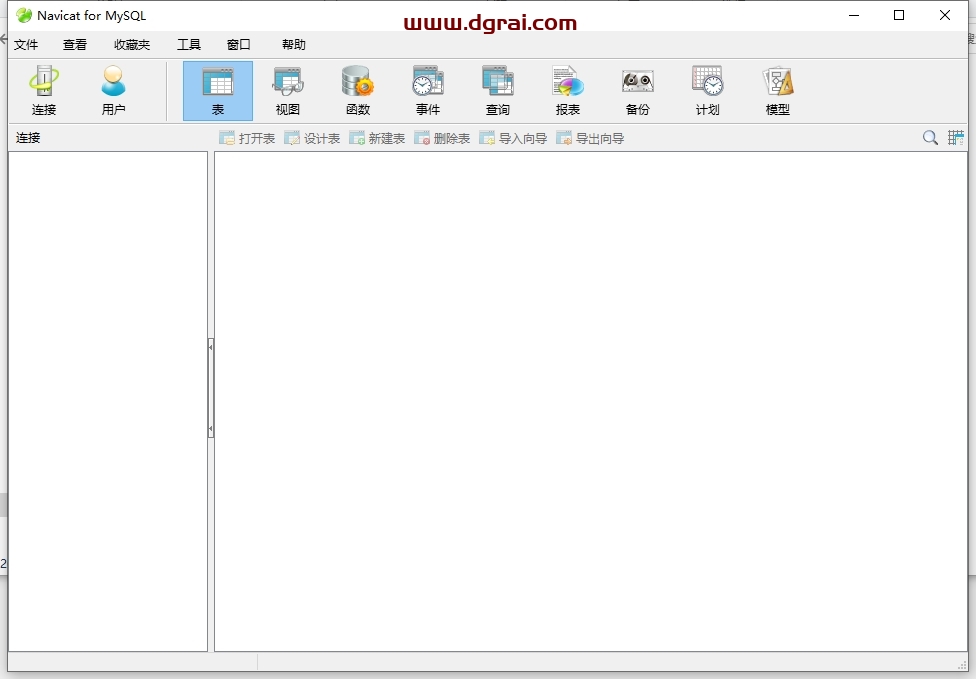
Task: Click the Navicat logo in title bar
Action: [24, 16]
